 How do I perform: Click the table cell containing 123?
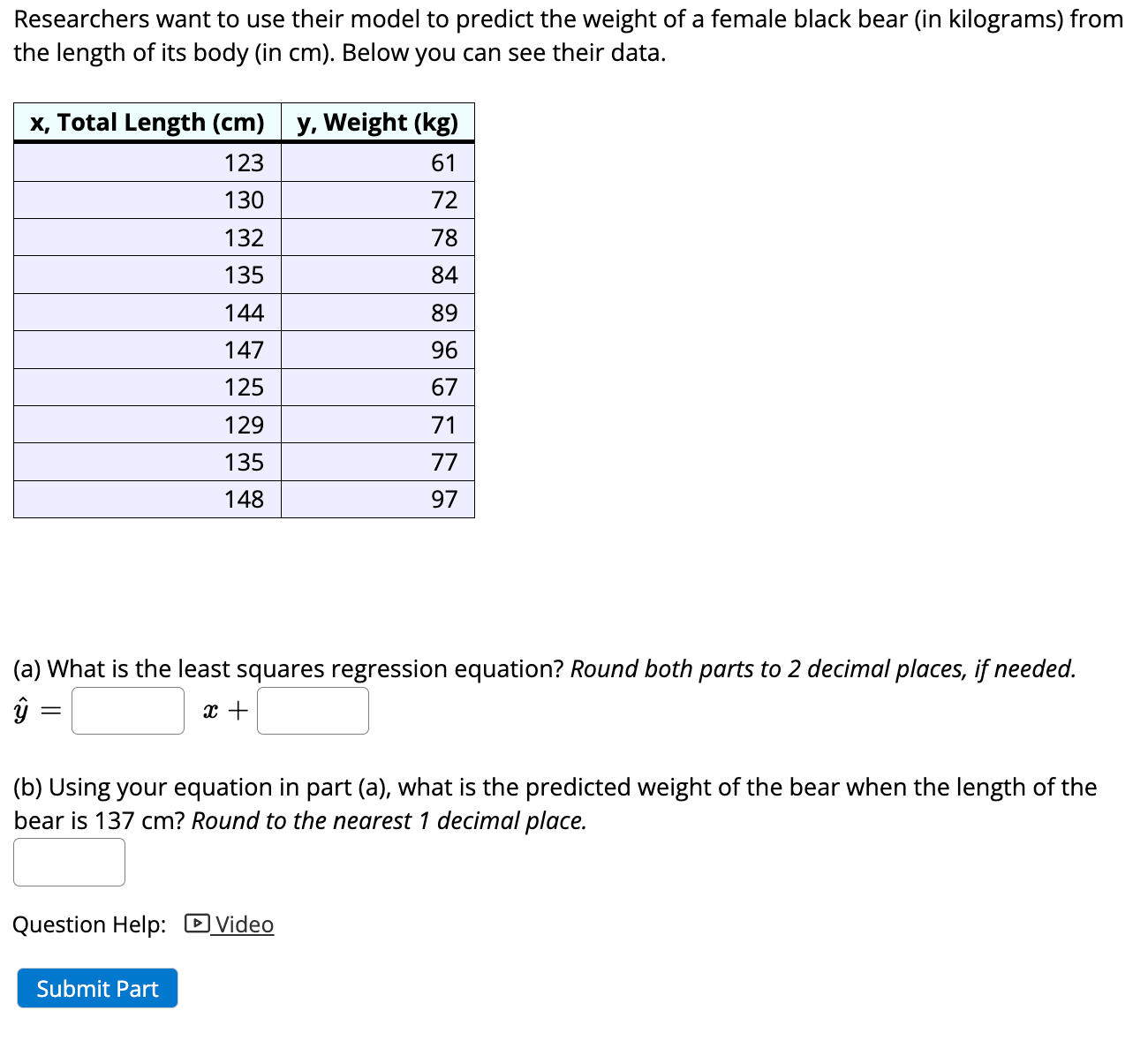click(244, 162)
